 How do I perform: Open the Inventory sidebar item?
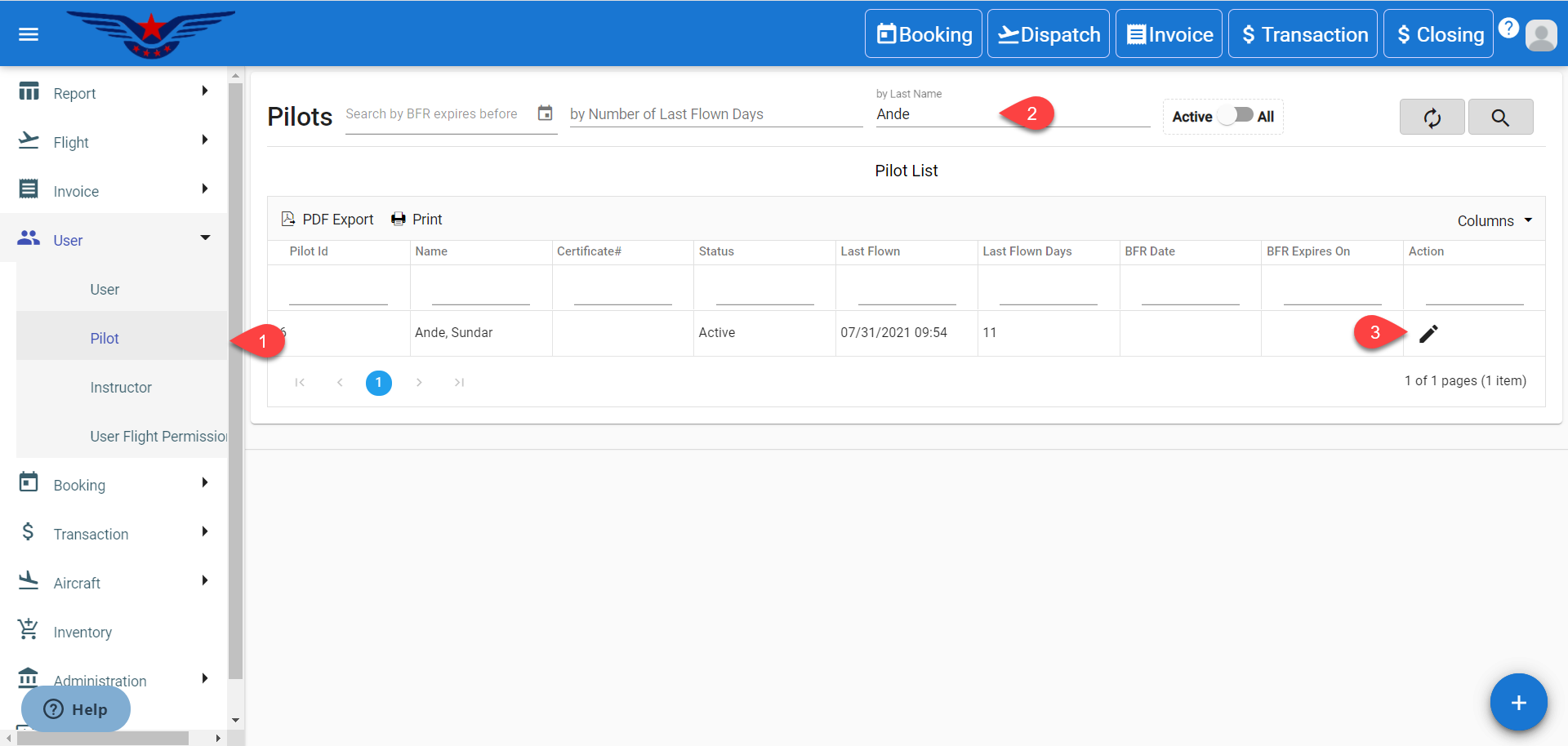point(82,632)
